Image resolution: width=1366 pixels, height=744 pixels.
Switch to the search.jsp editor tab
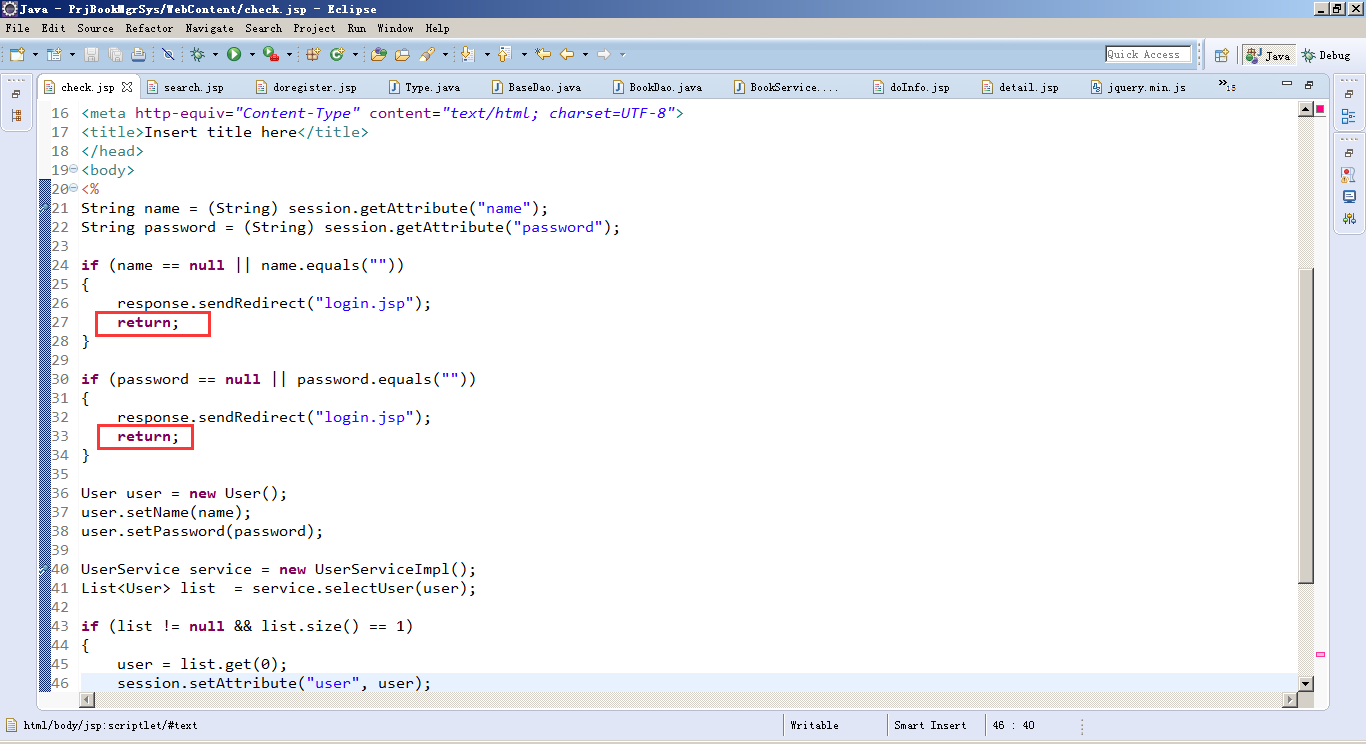[186, 87]
